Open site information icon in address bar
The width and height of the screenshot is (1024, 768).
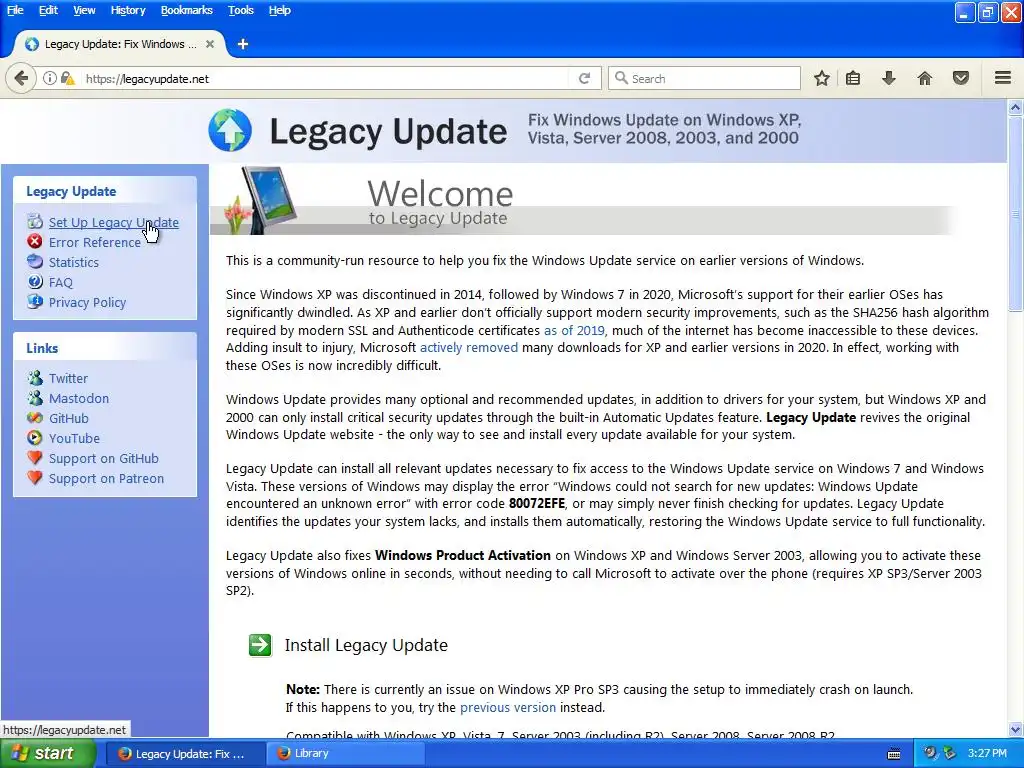click(50, 78)
